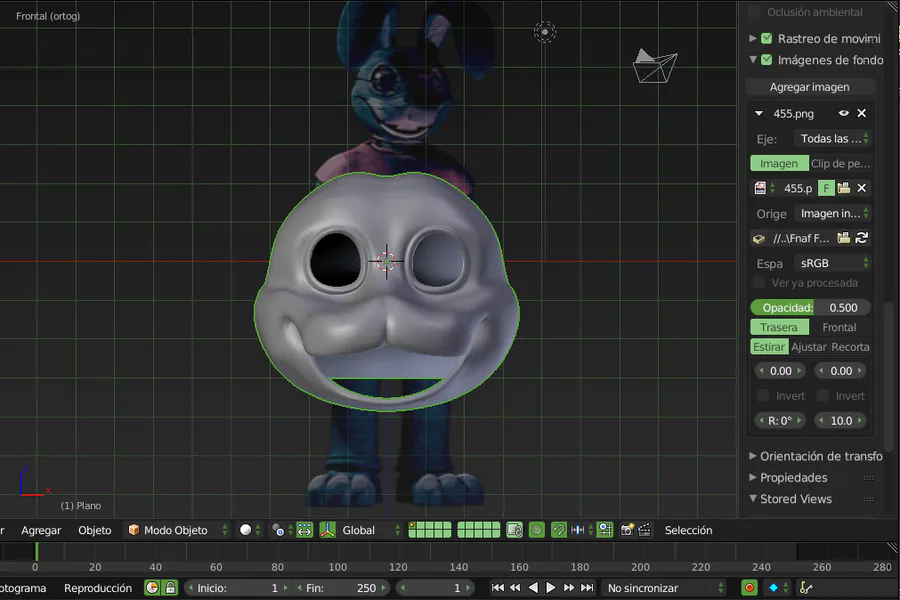Collapse the Imágenes de fondo panel

point(752,60)
